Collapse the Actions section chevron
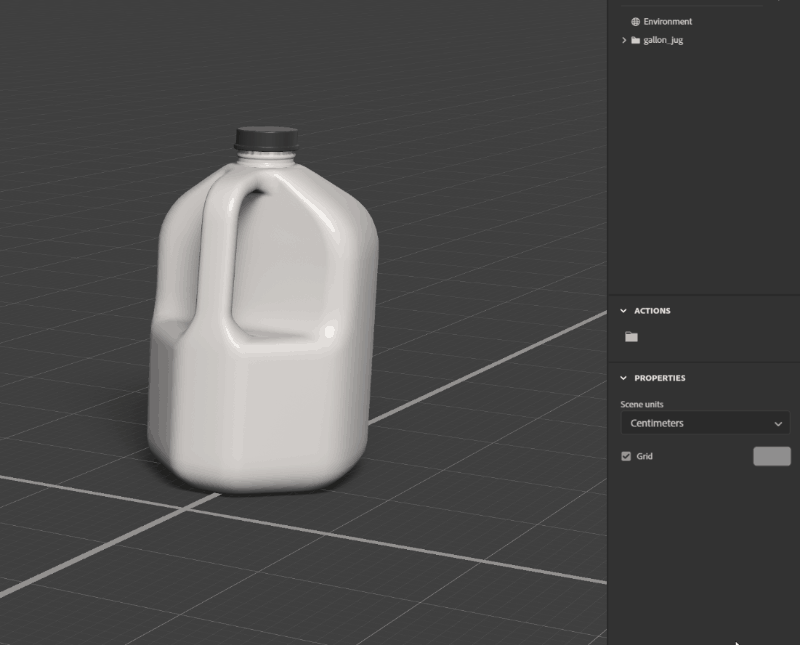The width and height of the screenshot is (800, 645). click(x=623, y=311)
